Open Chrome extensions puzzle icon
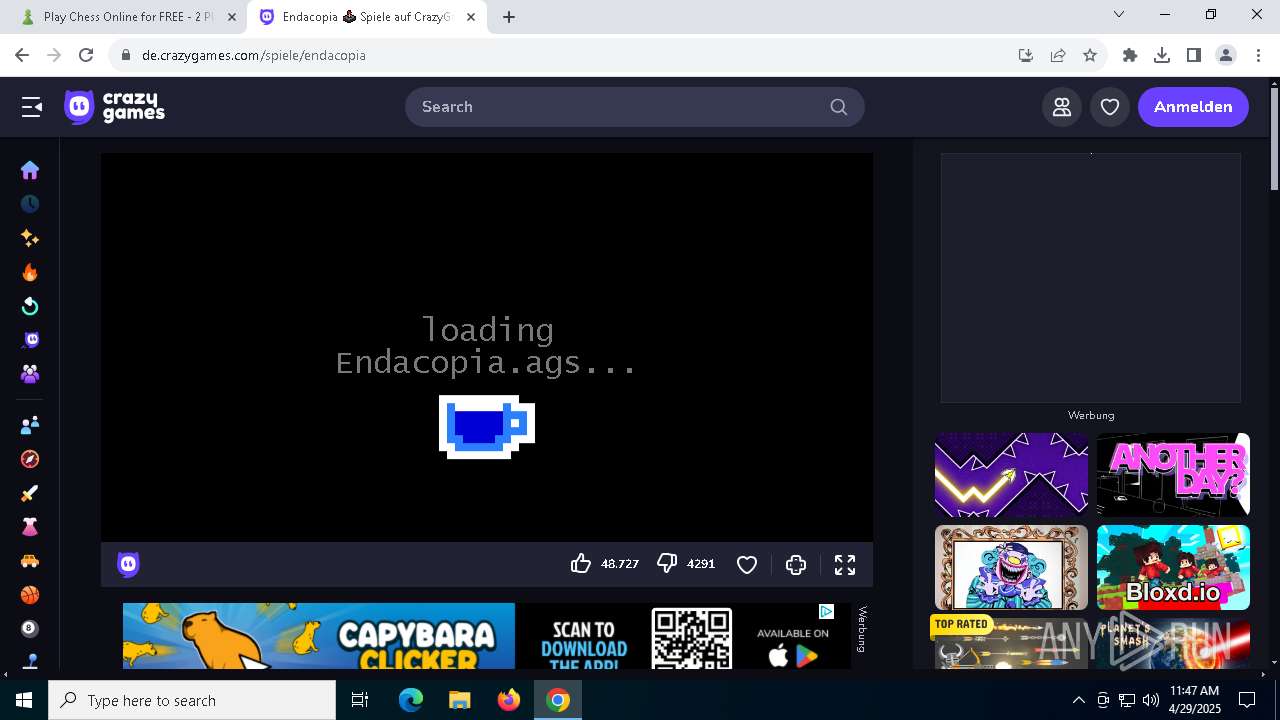 tap(1130, 55)
